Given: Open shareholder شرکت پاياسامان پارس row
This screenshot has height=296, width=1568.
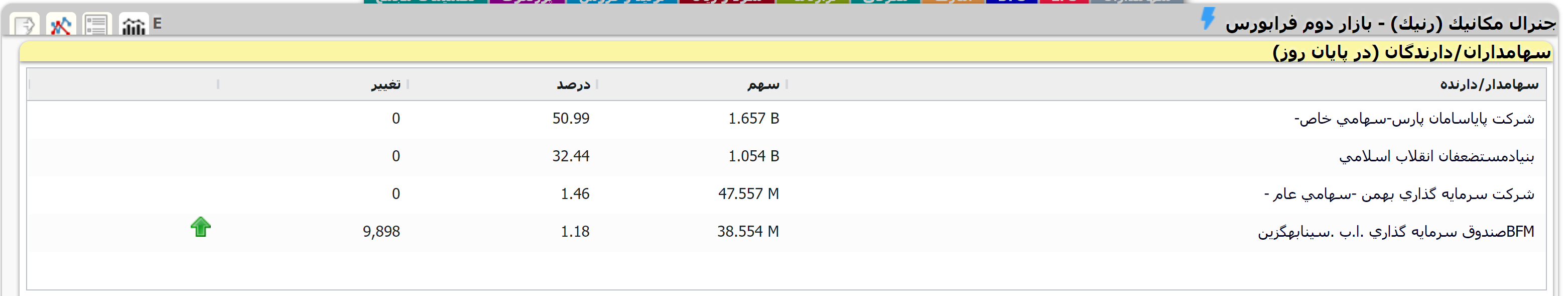Looking at the screenshot, I should [x=1413, y=119].
